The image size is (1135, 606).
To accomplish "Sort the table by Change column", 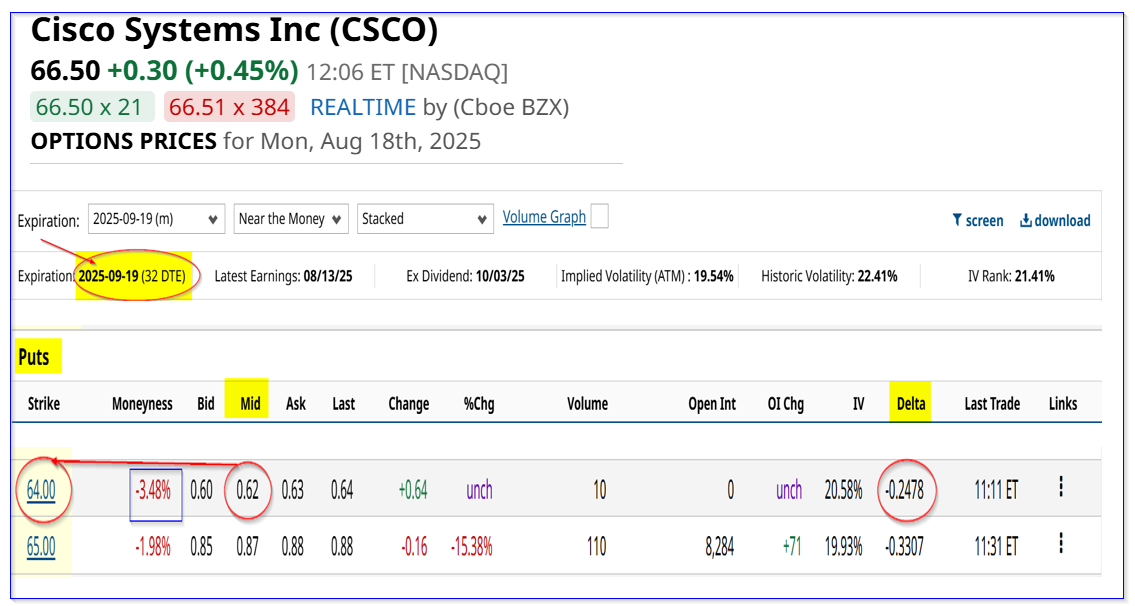I will click(408, 404).
